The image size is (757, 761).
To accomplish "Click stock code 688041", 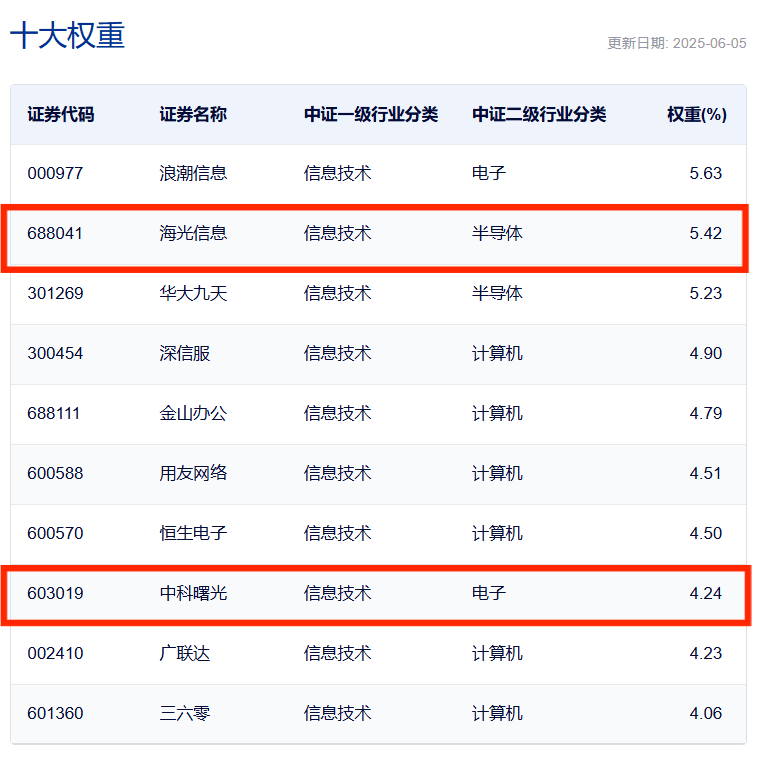I will tap(55, 233).
